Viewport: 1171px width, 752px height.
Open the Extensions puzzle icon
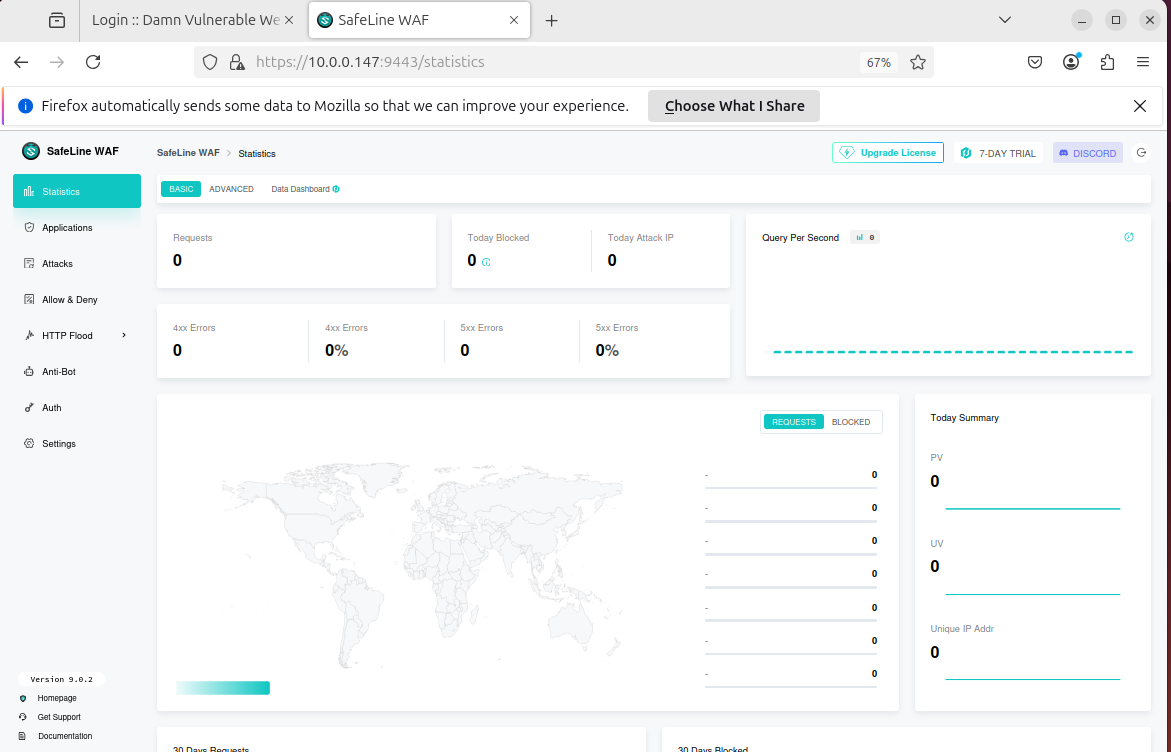(x=1107, y=62)
